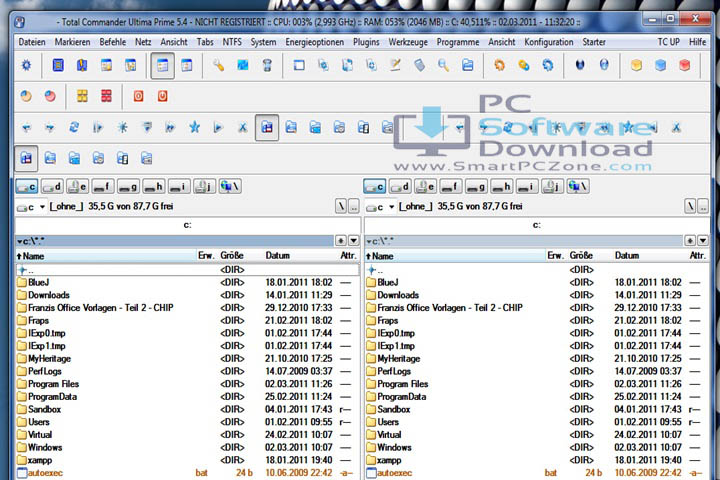Screen dimensions: 720x480
Task: Select the 'c:' tab in the right panel
Action: 537,225
